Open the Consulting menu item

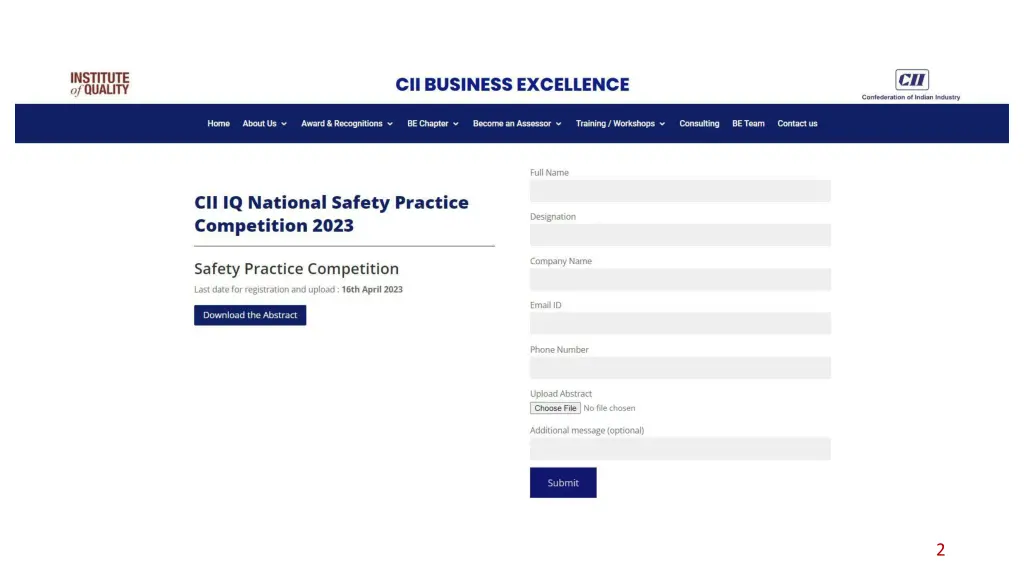click(x=699, y=123)
